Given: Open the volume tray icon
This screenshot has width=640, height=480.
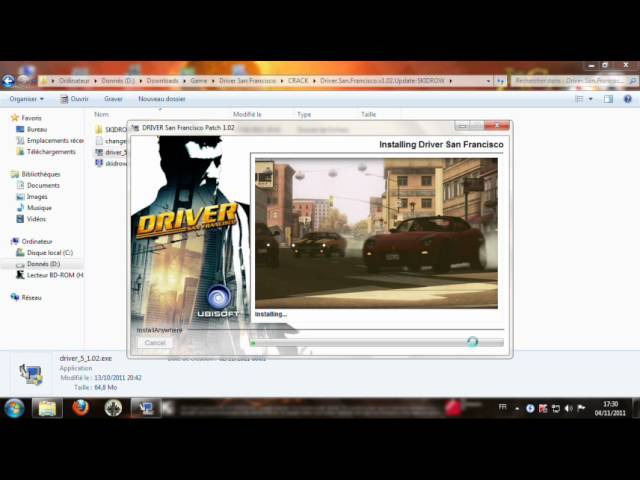Looking at the screenshot, I should [568, 408].
